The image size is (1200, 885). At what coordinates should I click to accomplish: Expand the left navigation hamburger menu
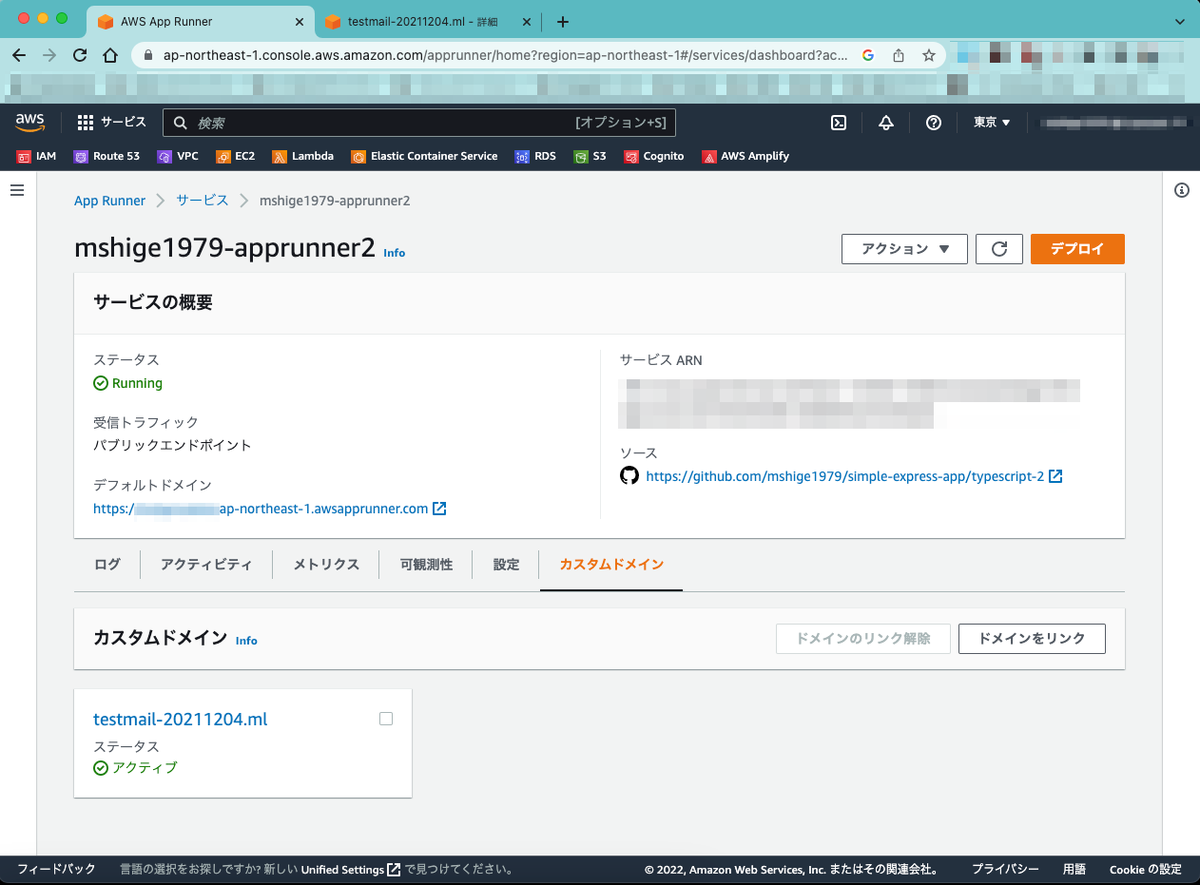(x=17, y=190)
